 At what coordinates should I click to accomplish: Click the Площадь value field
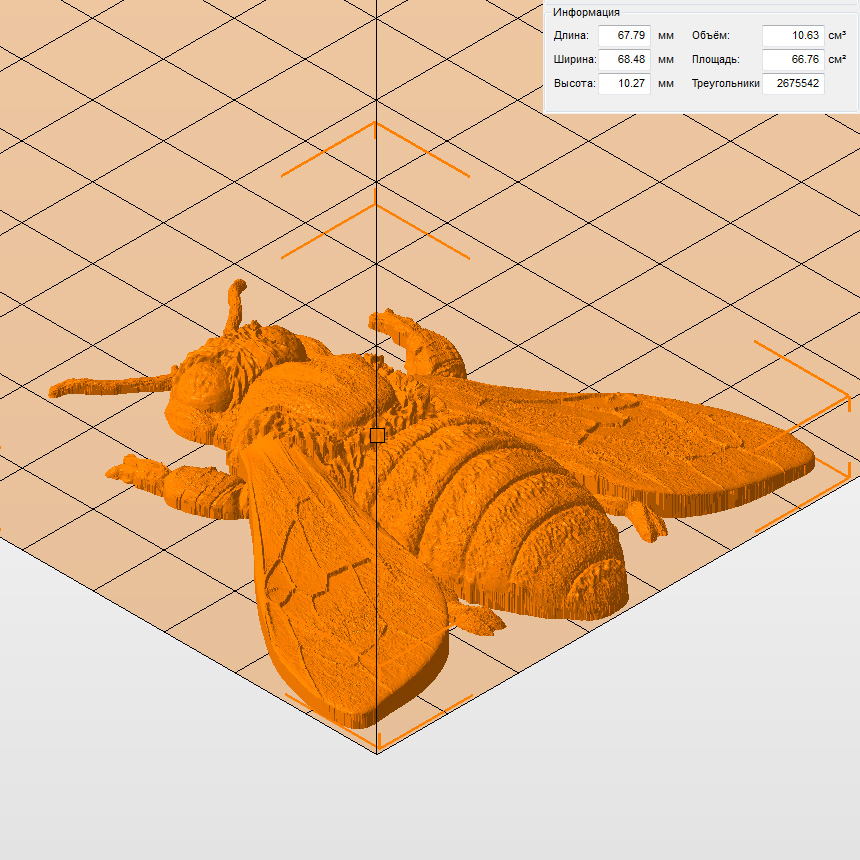point(792,60)
